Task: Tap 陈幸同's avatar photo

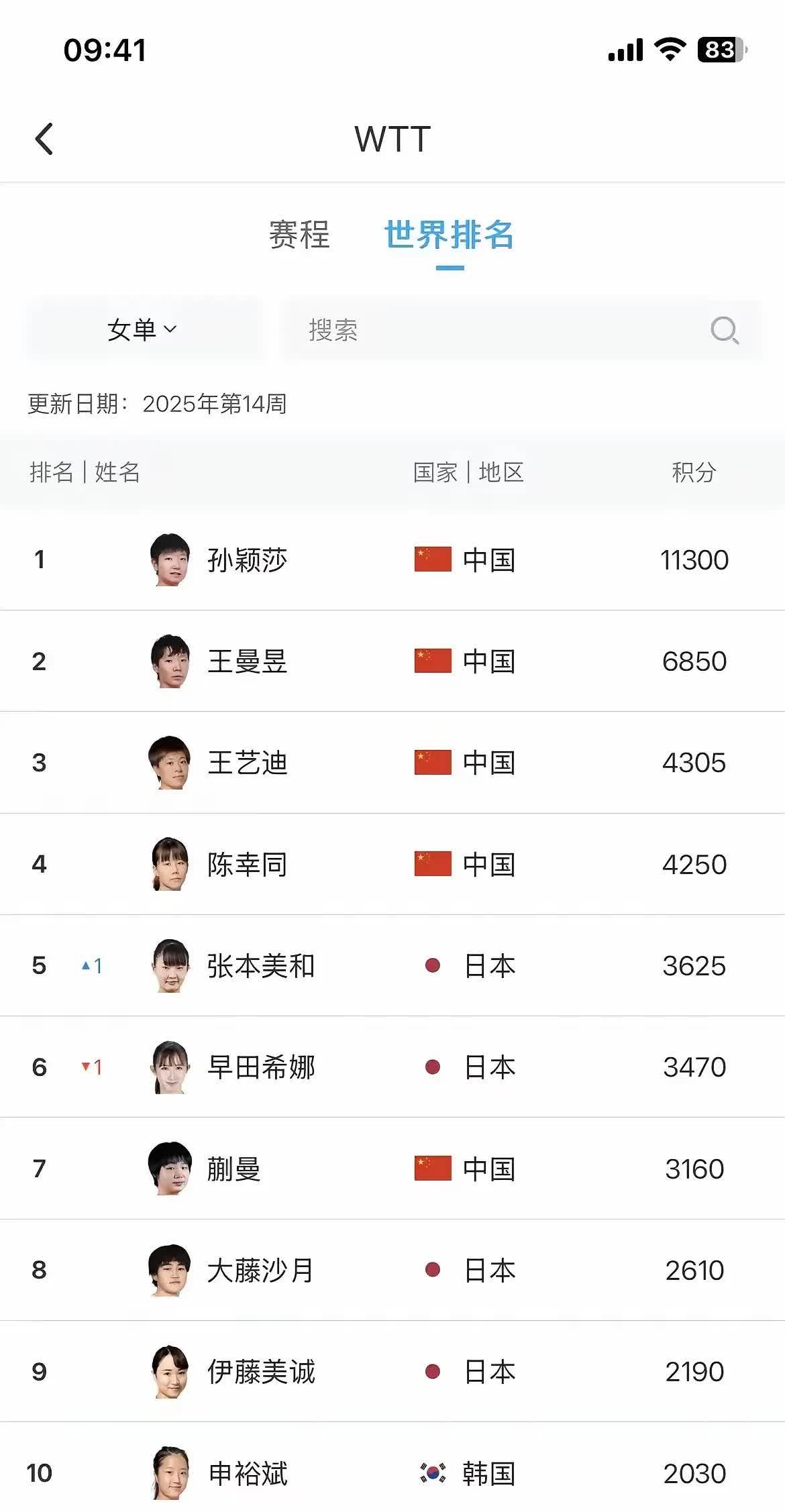Action: click(x=170, y=864)
